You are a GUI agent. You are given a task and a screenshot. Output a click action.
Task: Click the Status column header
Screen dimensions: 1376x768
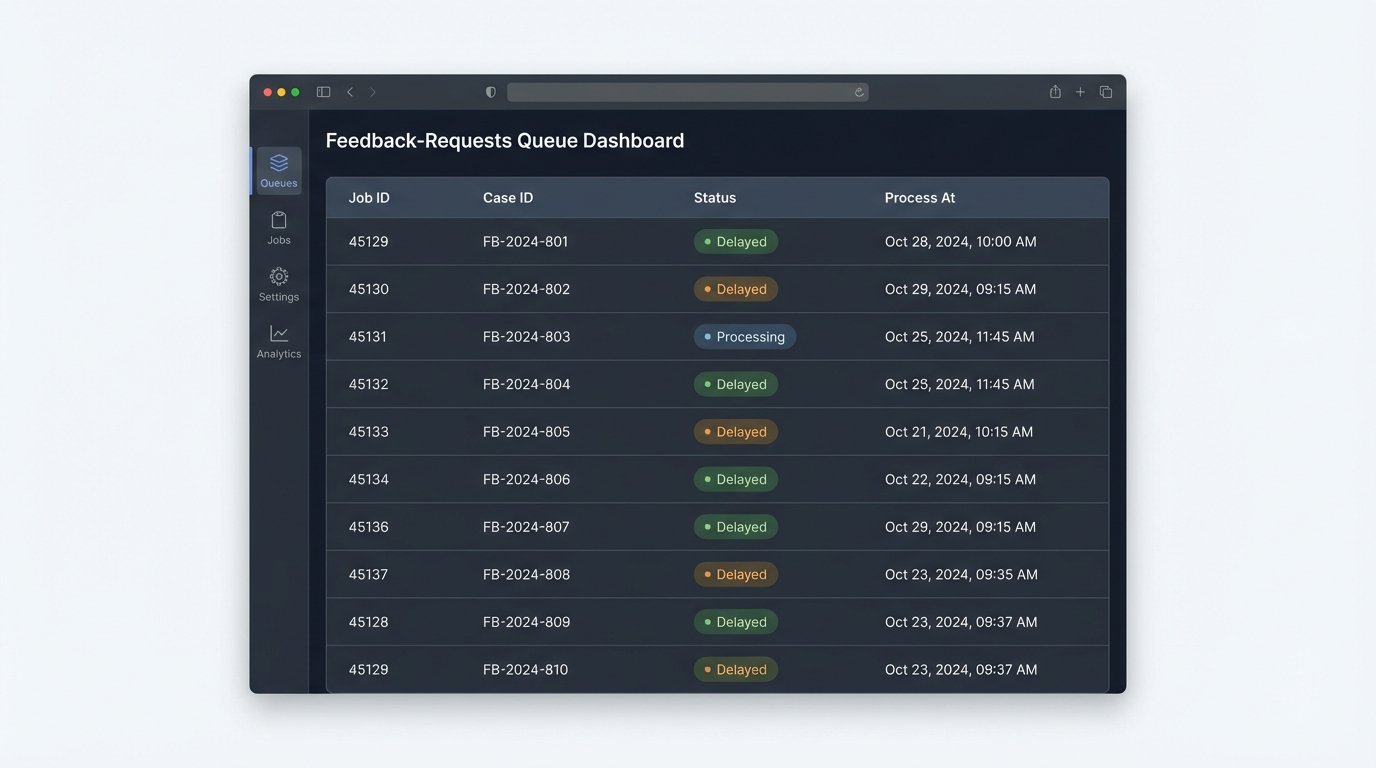pyautogui.click(x=714, y=198)
